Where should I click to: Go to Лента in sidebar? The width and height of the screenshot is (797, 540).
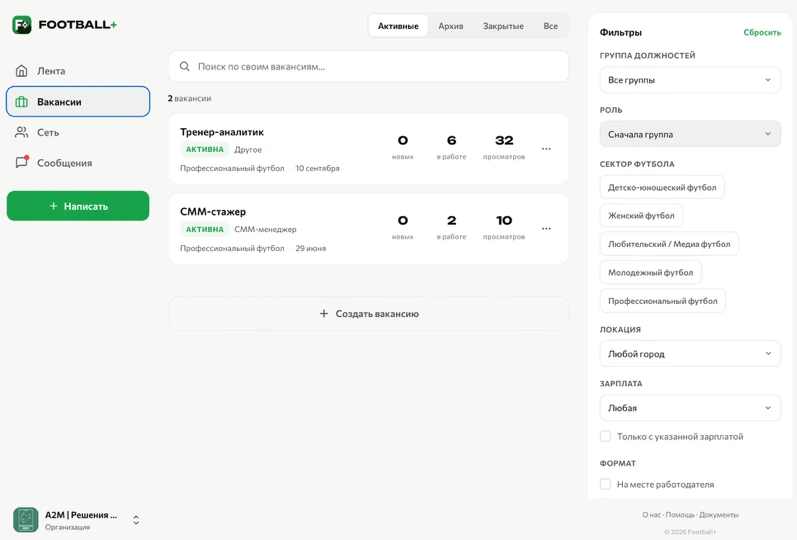click(x=78, y=71)
